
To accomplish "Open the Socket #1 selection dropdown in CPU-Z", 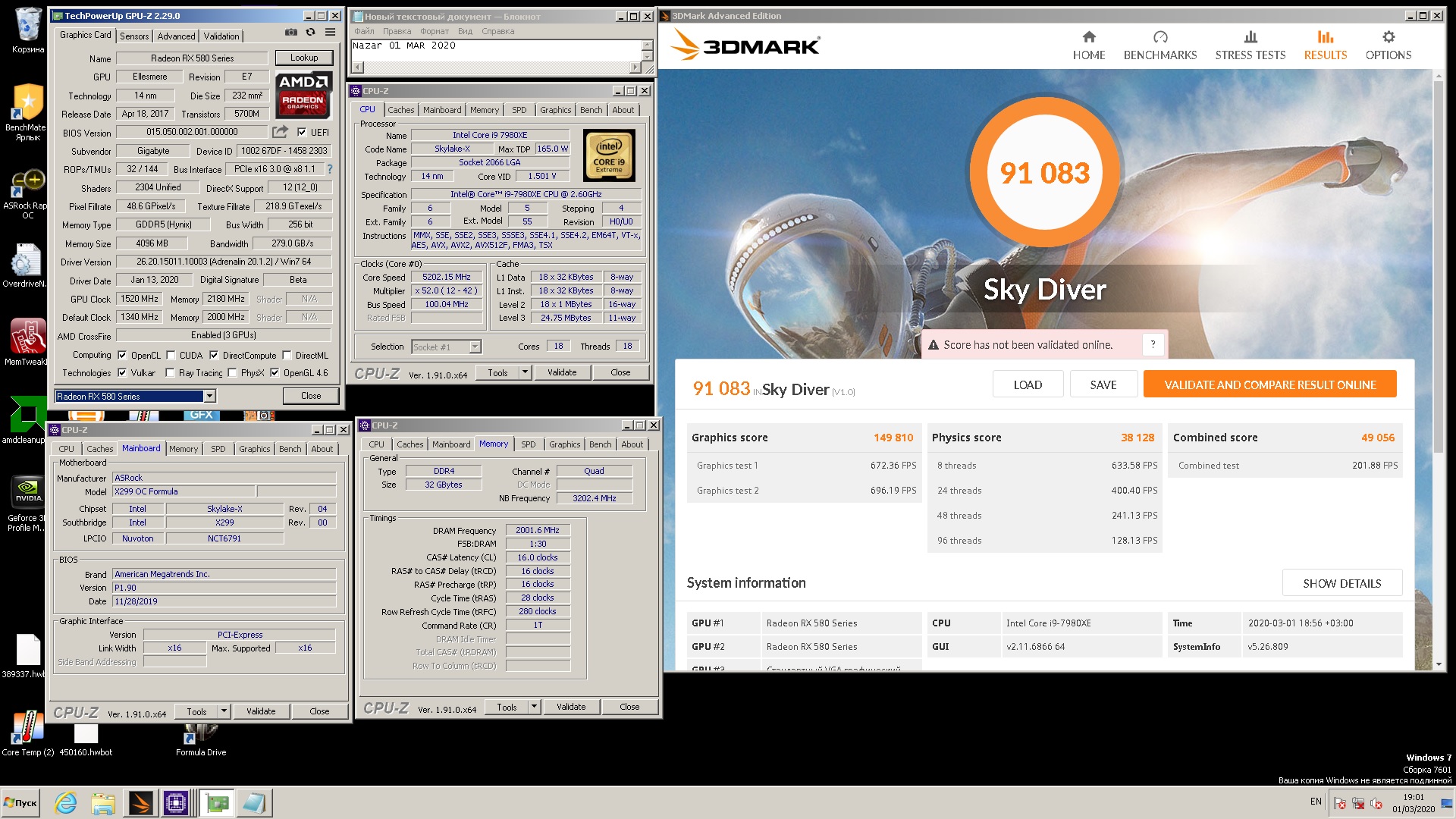I will click(x=475, y=347).
